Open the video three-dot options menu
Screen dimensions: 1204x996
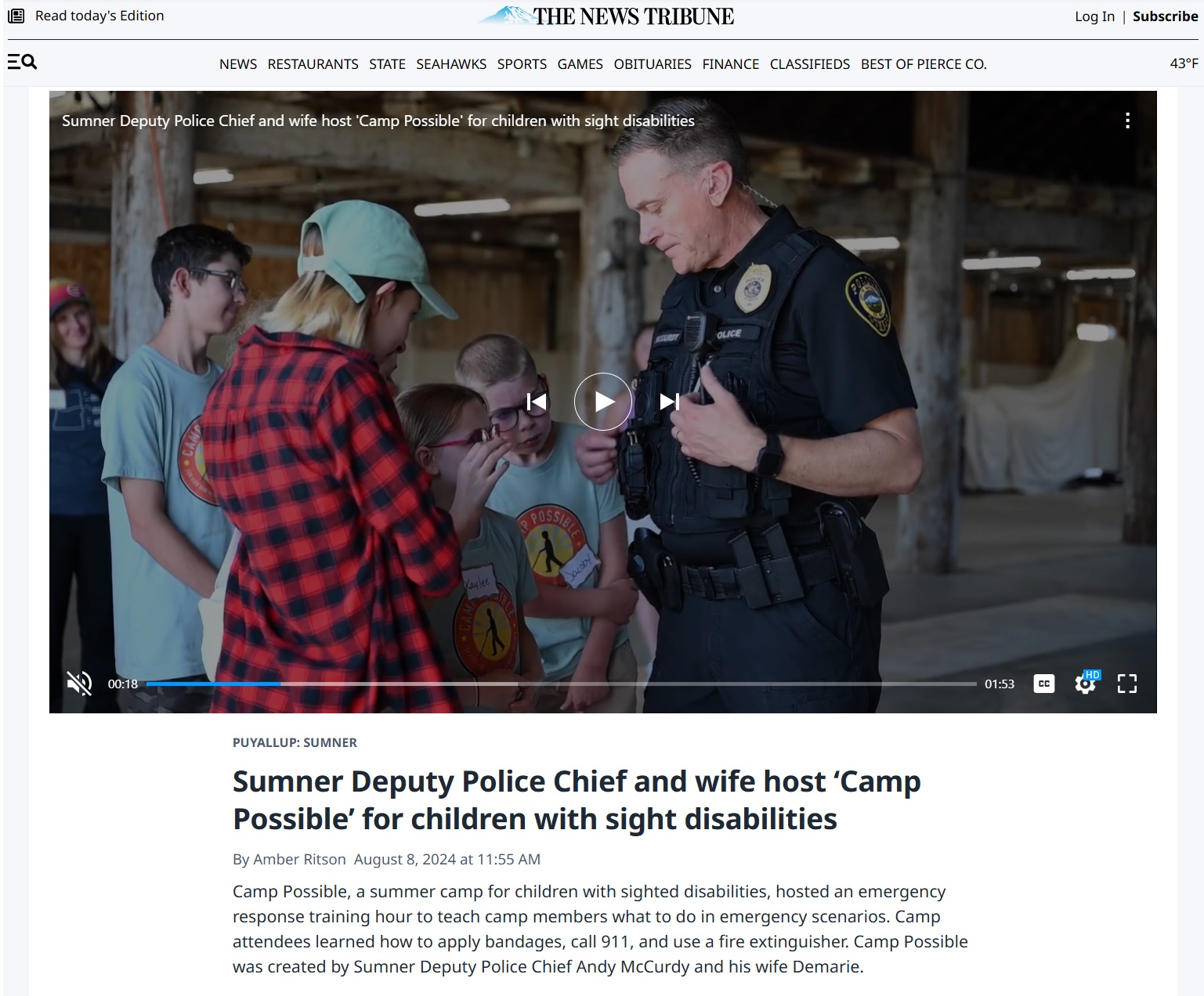pyautogui.click(x=1127, y=121)
